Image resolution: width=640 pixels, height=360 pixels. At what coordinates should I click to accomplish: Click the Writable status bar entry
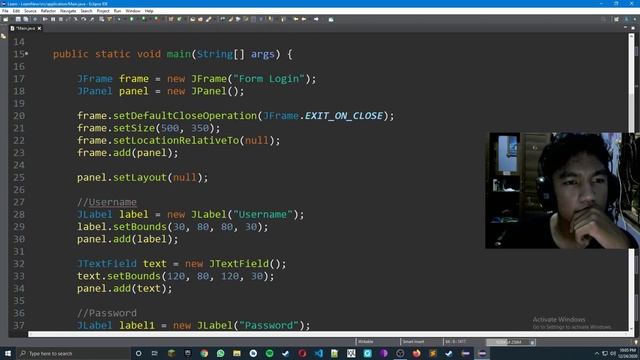click(x=366, y=342)
